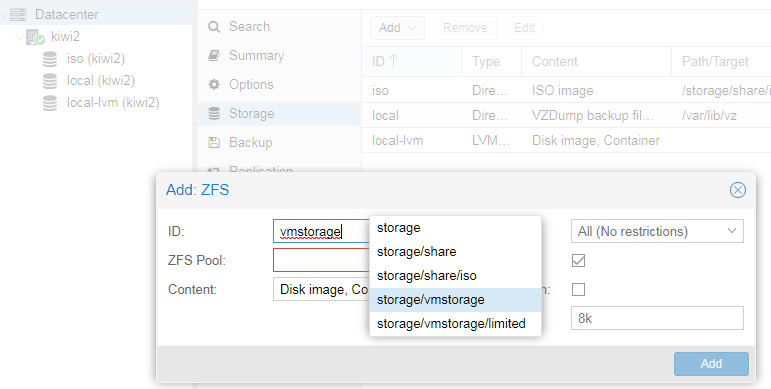Image resolution: width=771 pixels, height=389 pixels.
Task: Click the Content column header
Action: (x=596, y=61)
